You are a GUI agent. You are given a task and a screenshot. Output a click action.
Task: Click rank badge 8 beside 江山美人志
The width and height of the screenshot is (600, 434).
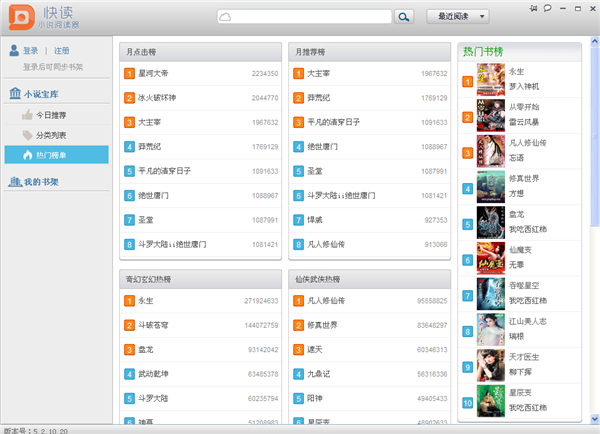pyautogui.click(x=468, y=331)
